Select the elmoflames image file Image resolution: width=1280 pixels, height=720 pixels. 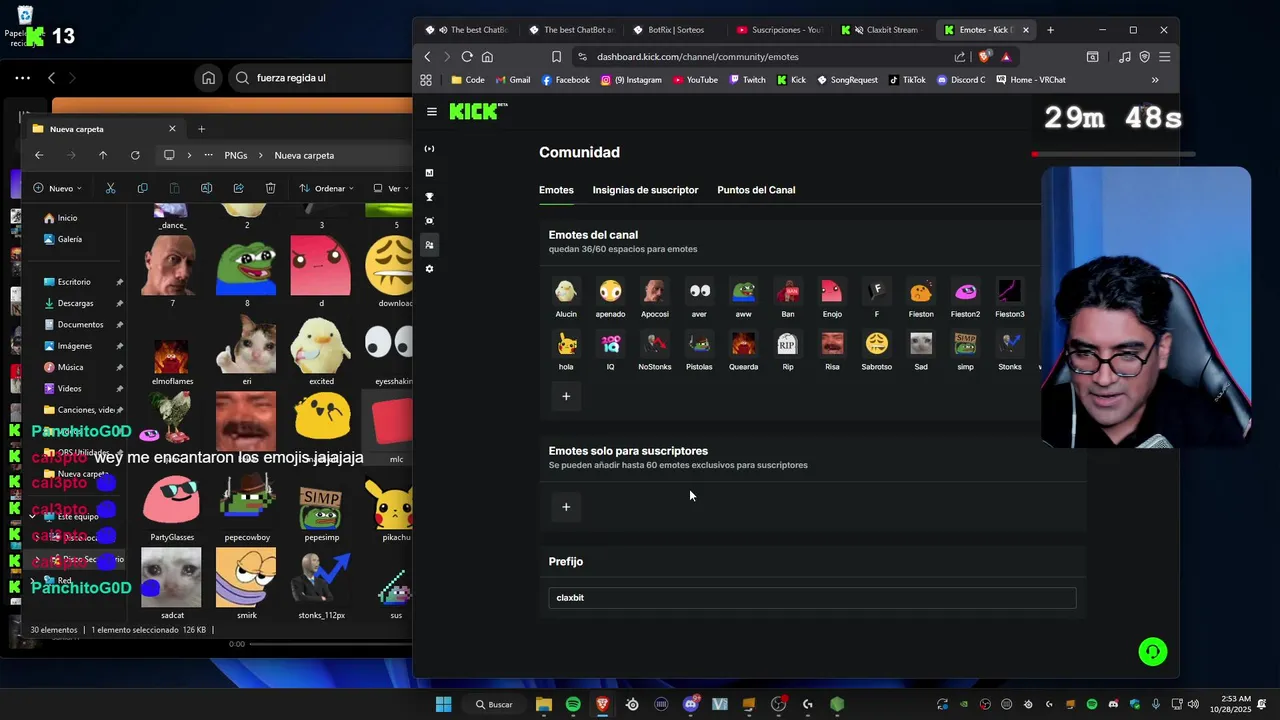click(172, 360)
